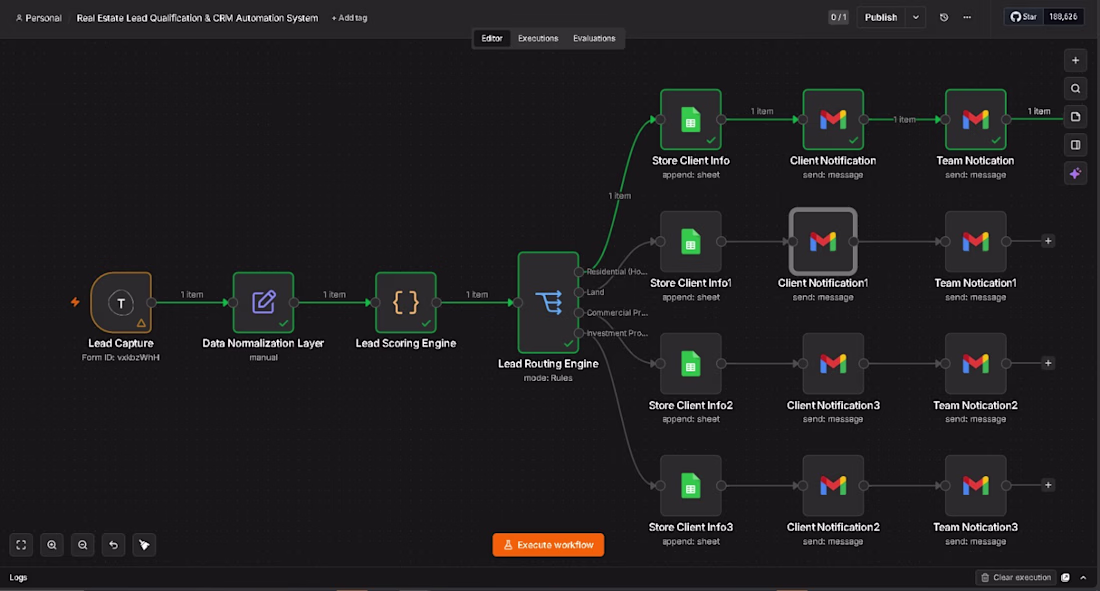Click the Add tag link
The width and height of the screenshot is (1100, 591).
point(349,18)
